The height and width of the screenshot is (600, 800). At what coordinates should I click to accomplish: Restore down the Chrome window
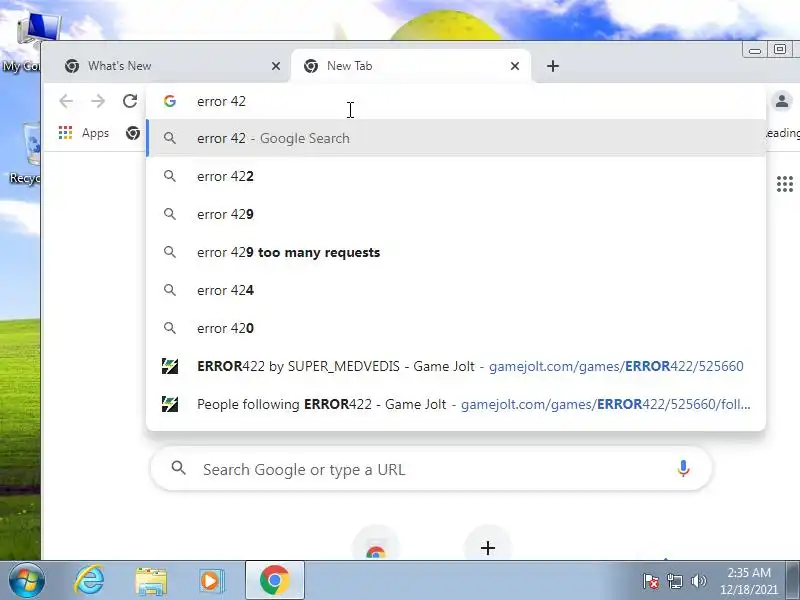[x=780, y=49]
